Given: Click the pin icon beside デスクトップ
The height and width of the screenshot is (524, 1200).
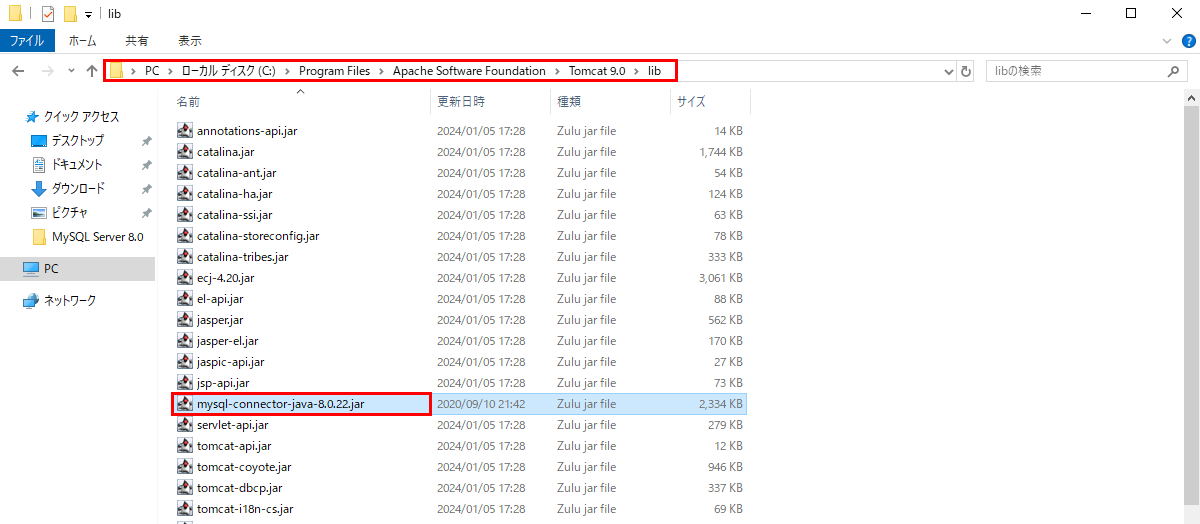Looking at the screenshot, I should coord(146,141).
